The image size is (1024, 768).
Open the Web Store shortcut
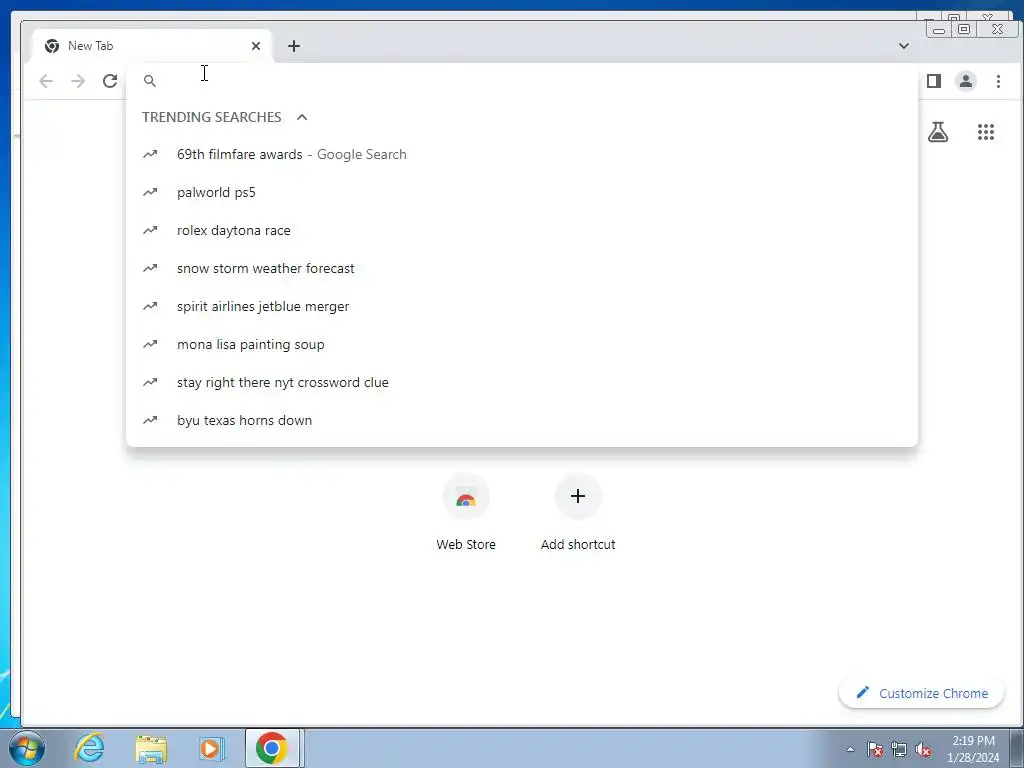point(466,513)
